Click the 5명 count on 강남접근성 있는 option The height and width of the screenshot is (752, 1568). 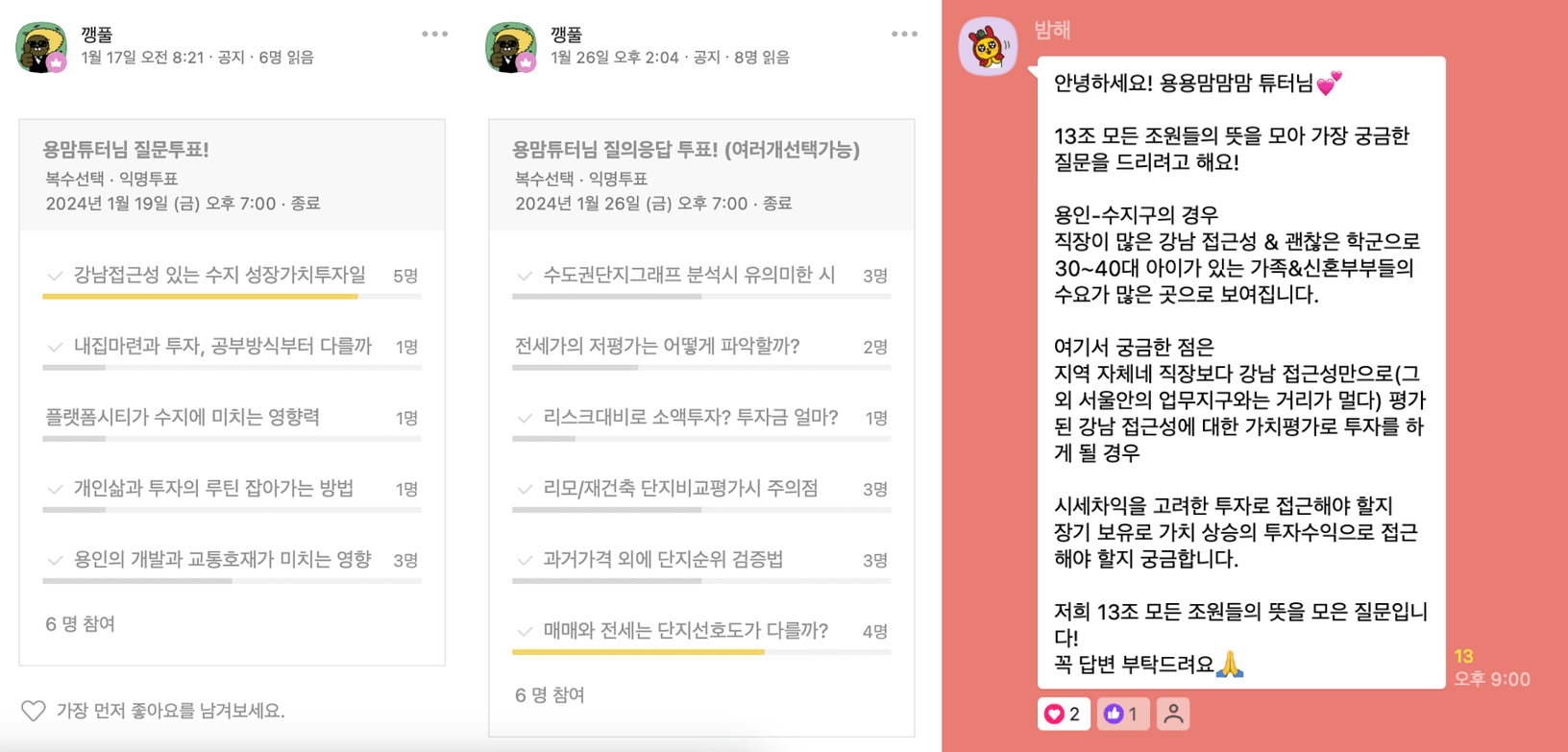[405, 276]
